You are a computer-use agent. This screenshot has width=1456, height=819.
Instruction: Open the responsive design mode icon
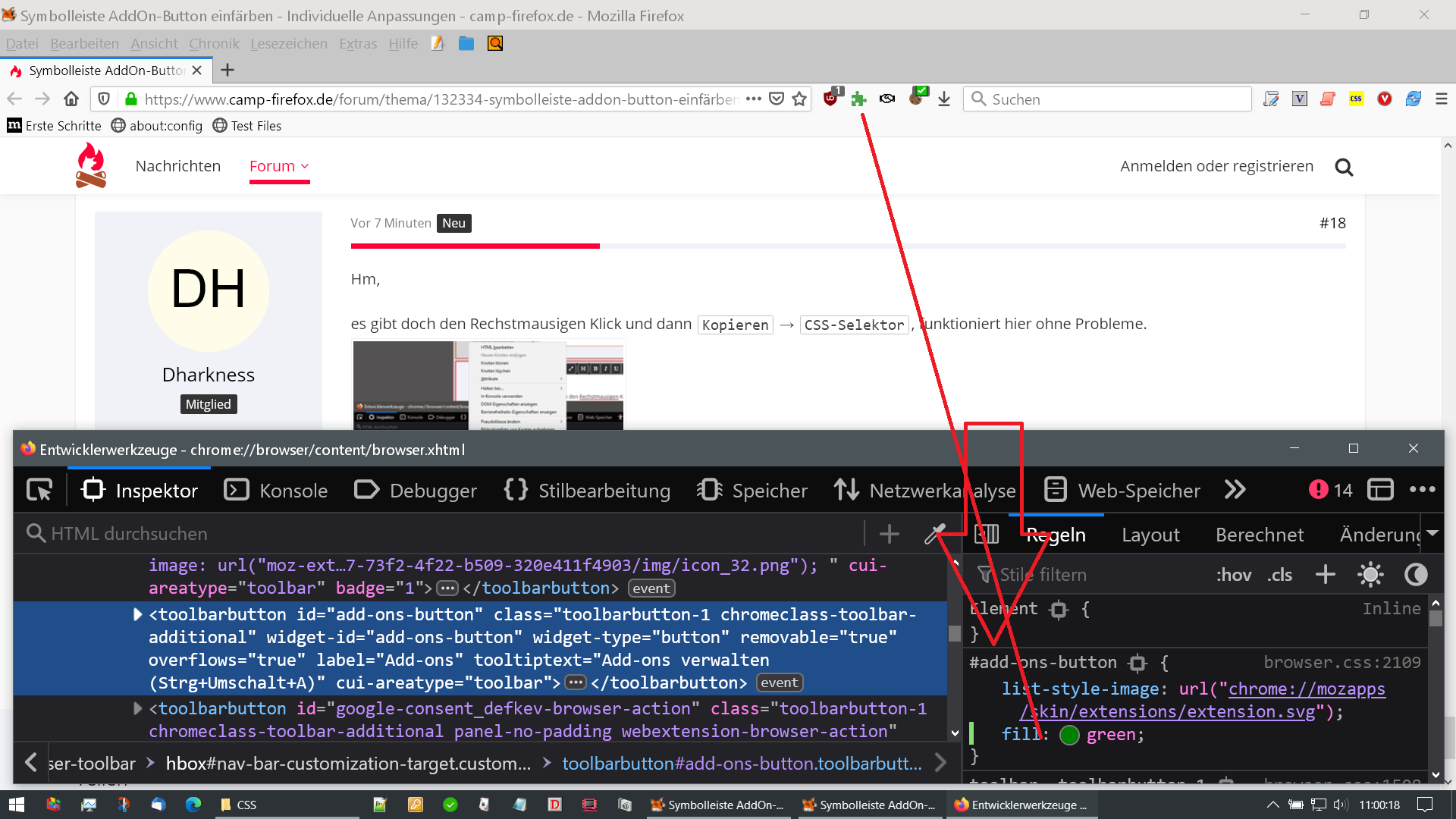pos(1379,491)
